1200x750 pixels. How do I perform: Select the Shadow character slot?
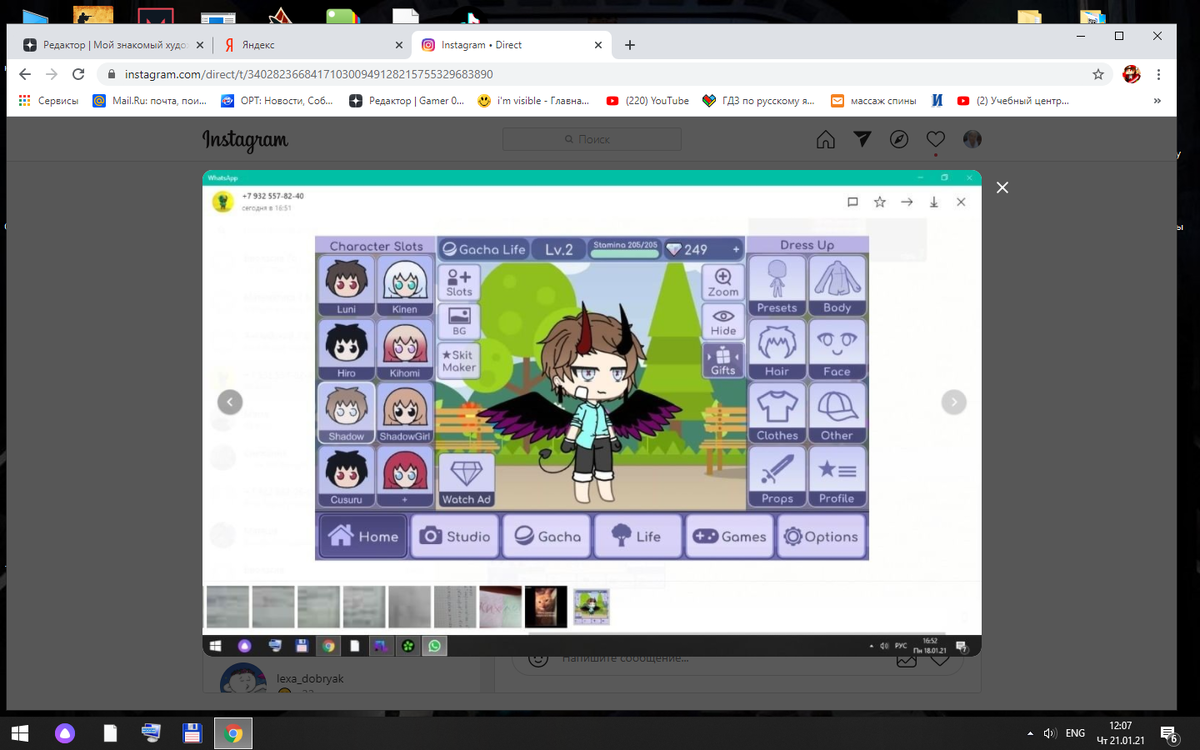coord(346,413)
